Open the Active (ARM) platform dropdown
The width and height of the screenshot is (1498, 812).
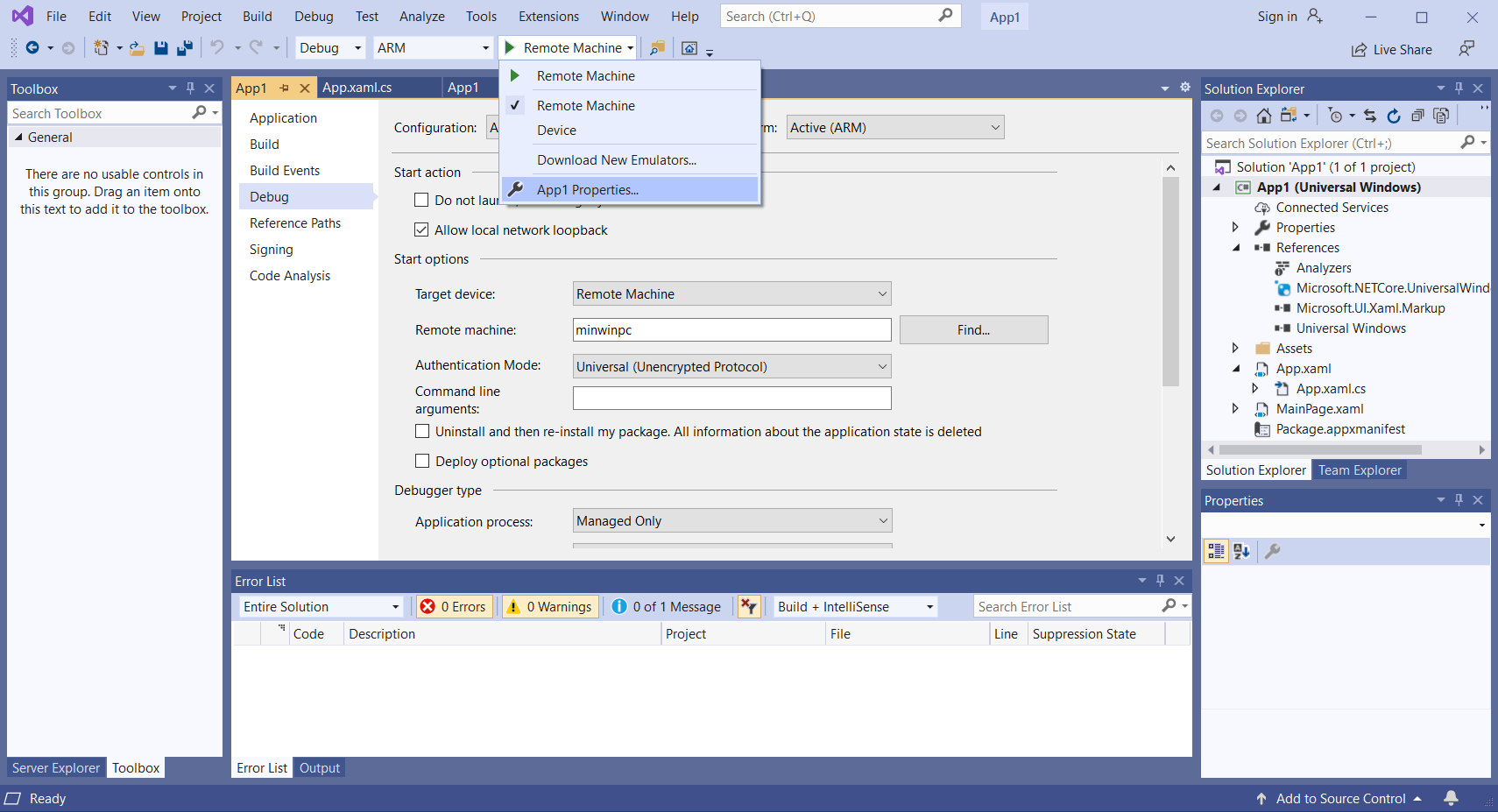click(x=895, y=127)
